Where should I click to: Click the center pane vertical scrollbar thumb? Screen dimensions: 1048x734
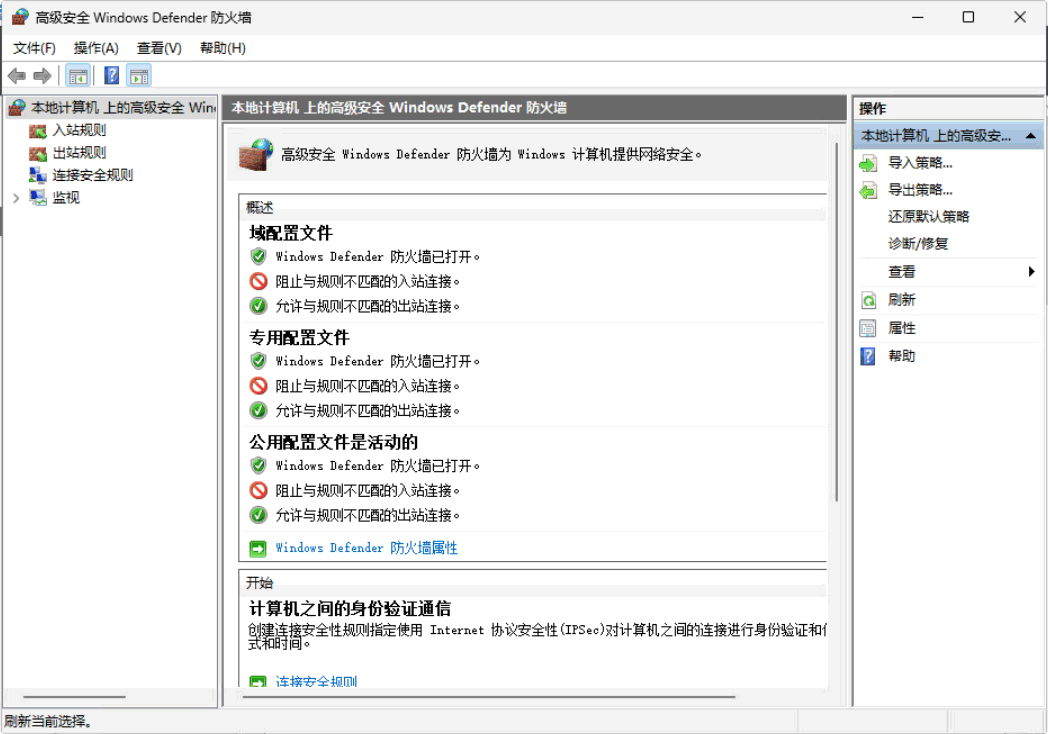tap(836, 322)
